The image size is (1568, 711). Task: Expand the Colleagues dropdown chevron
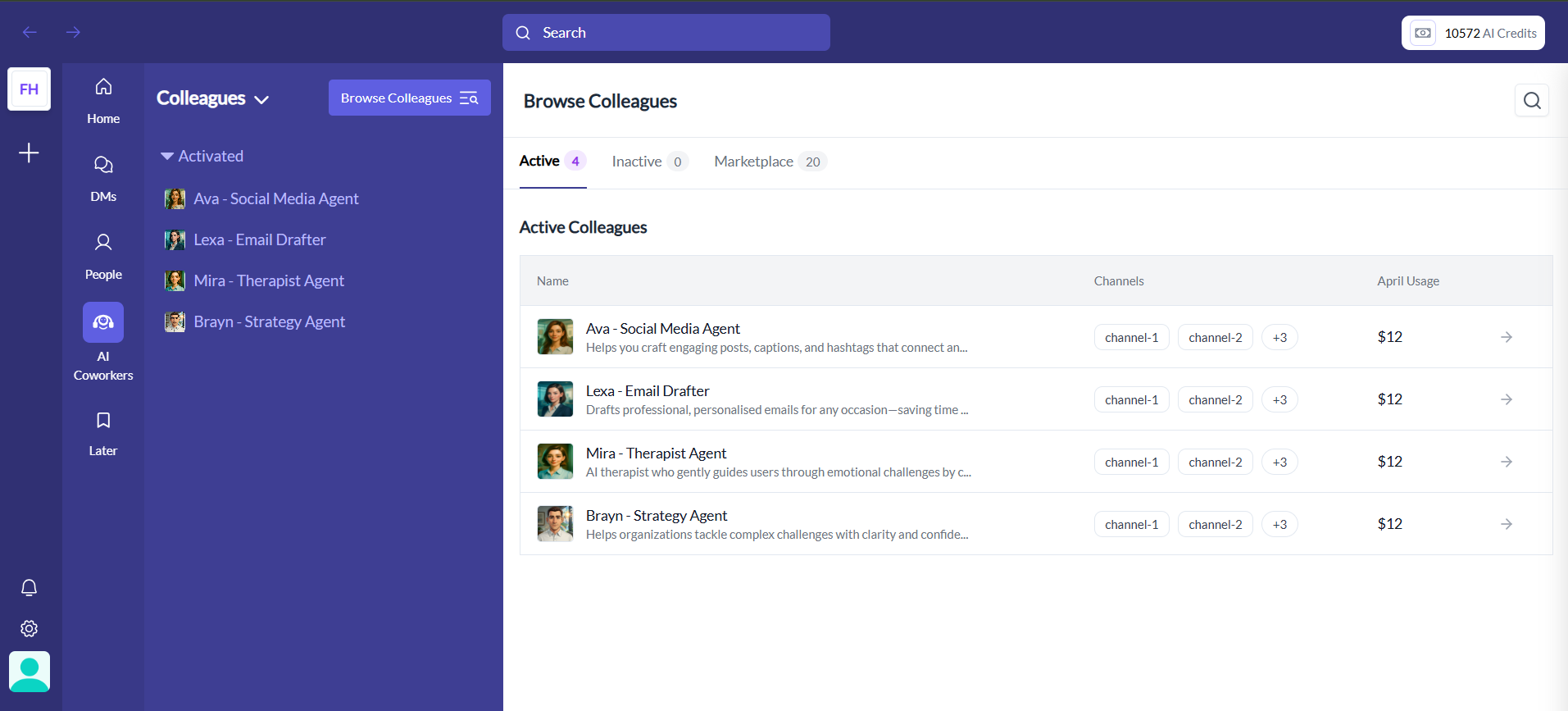(261, 100)
